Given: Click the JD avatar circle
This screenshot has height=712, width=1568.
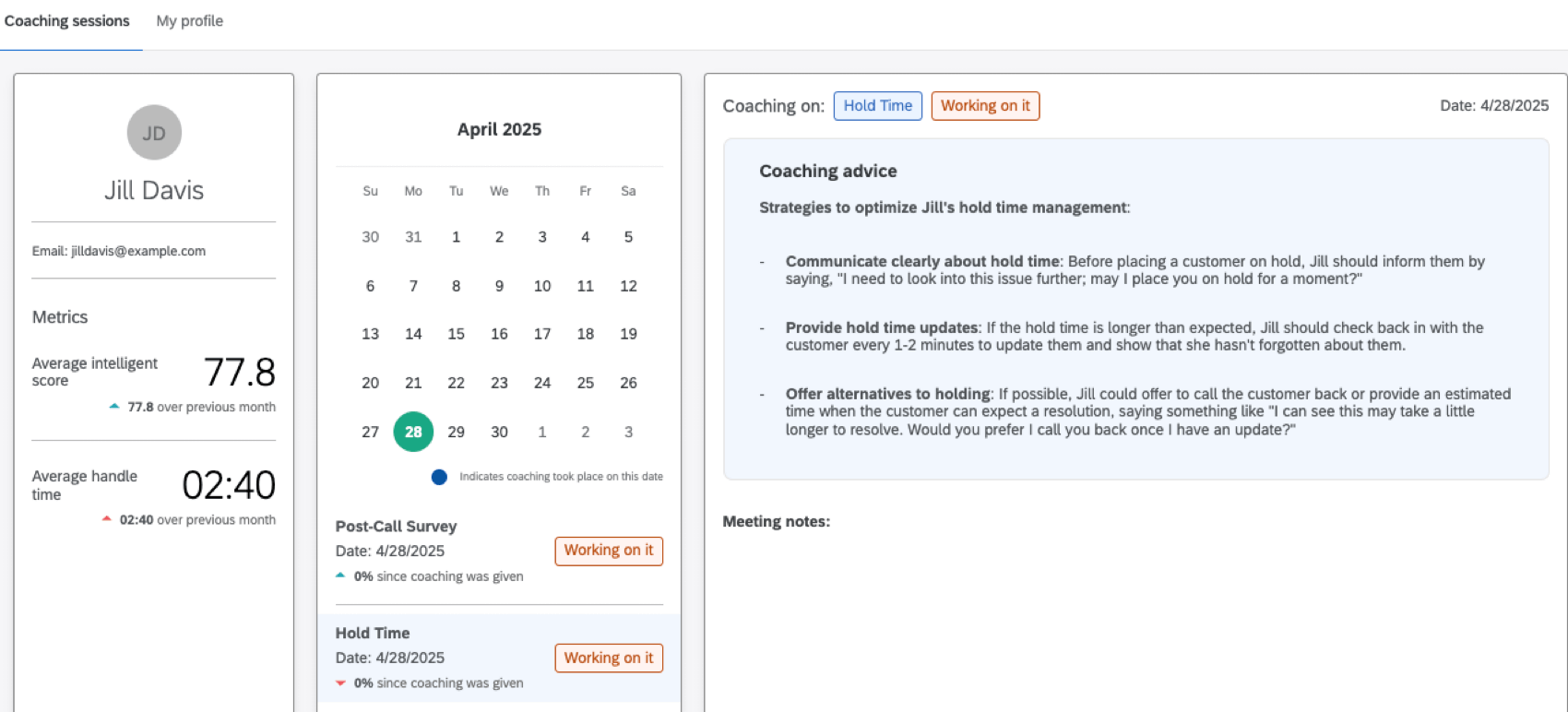Looking at the screenshot, I should click(153, 132).
